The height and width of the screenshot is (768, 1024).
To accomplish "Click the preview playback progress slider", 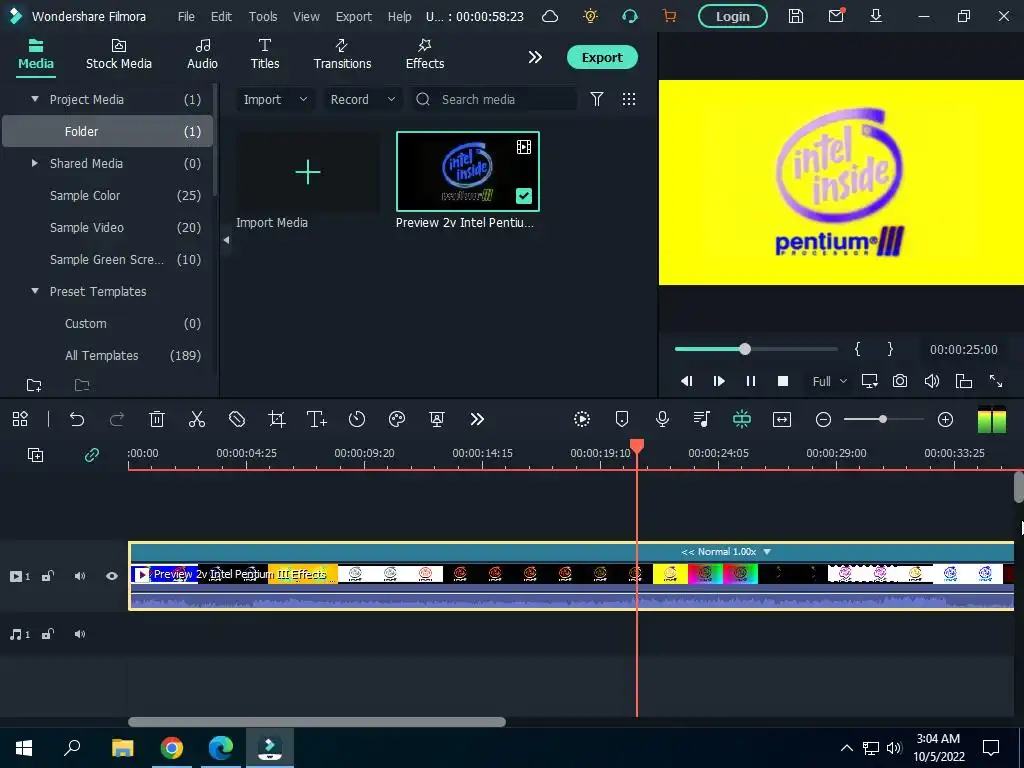I will pos(756,349).
